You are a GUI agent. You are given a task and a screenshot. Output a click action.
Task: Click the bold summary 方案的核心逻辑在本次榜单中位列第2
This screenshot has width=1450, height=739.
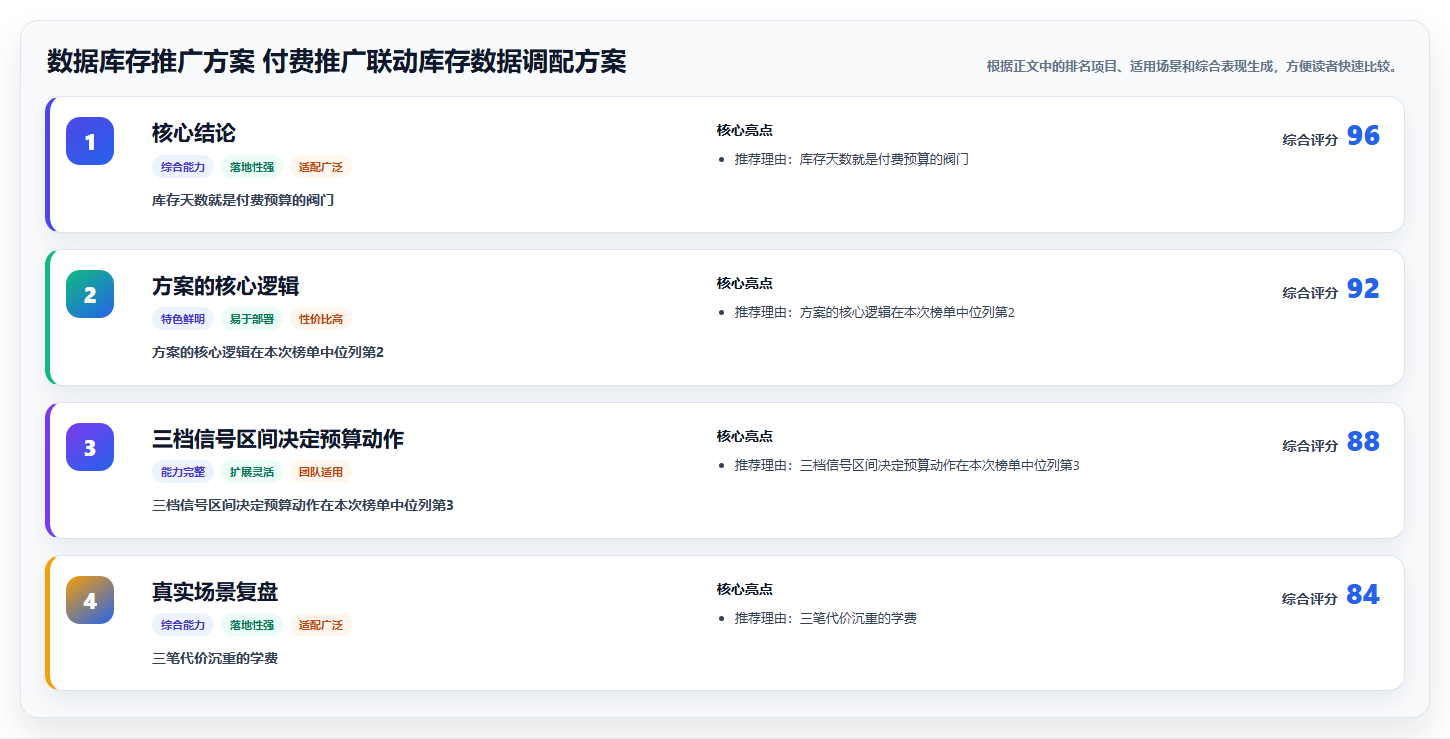(268, 352)
